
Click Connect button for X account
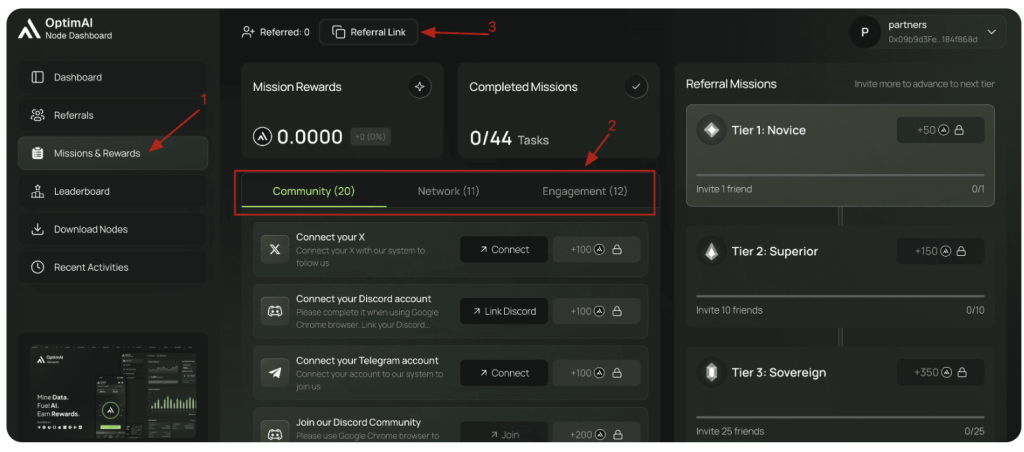pyautogui.click(x=503, y=249)
